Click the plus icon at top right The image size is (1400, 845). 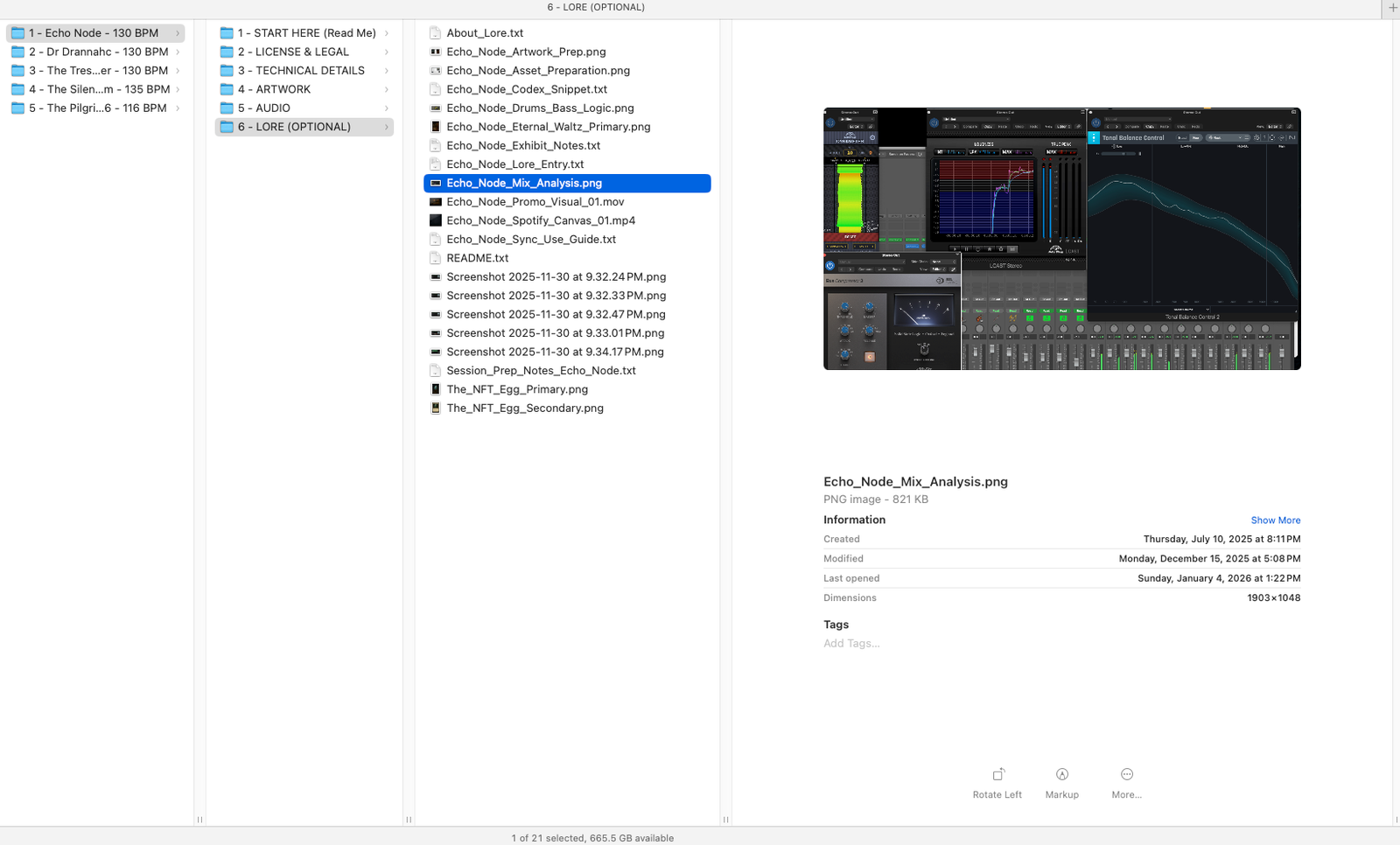(x=1392, y=8)
